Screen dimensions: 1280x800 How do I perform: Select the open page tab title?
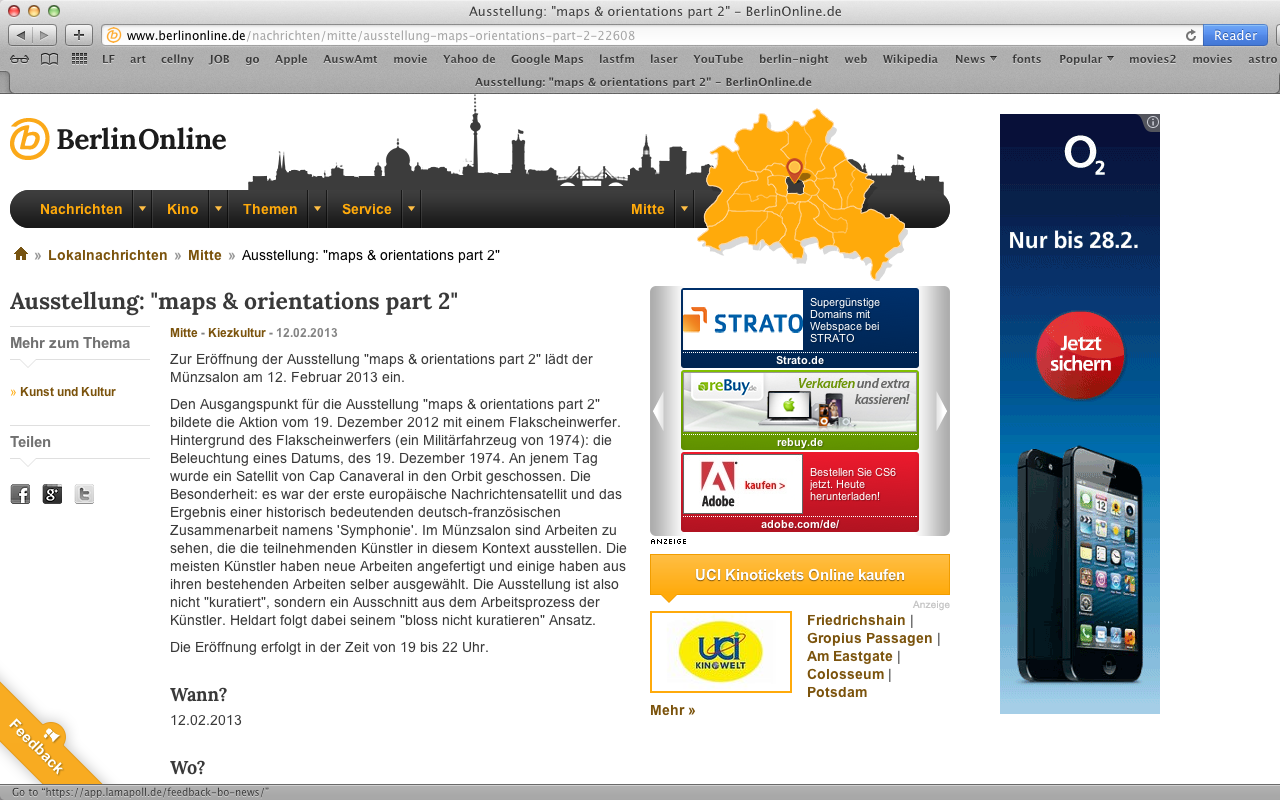[x=643, y=82]
